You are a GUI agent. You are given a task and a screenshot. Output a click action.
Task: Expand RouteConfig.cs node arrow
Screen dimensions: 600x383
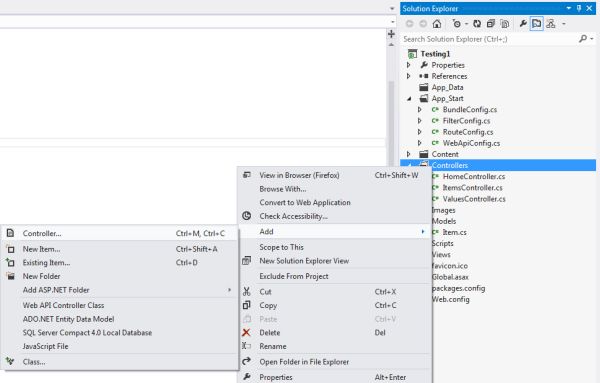pyautogui.click(x=420, y=132)
